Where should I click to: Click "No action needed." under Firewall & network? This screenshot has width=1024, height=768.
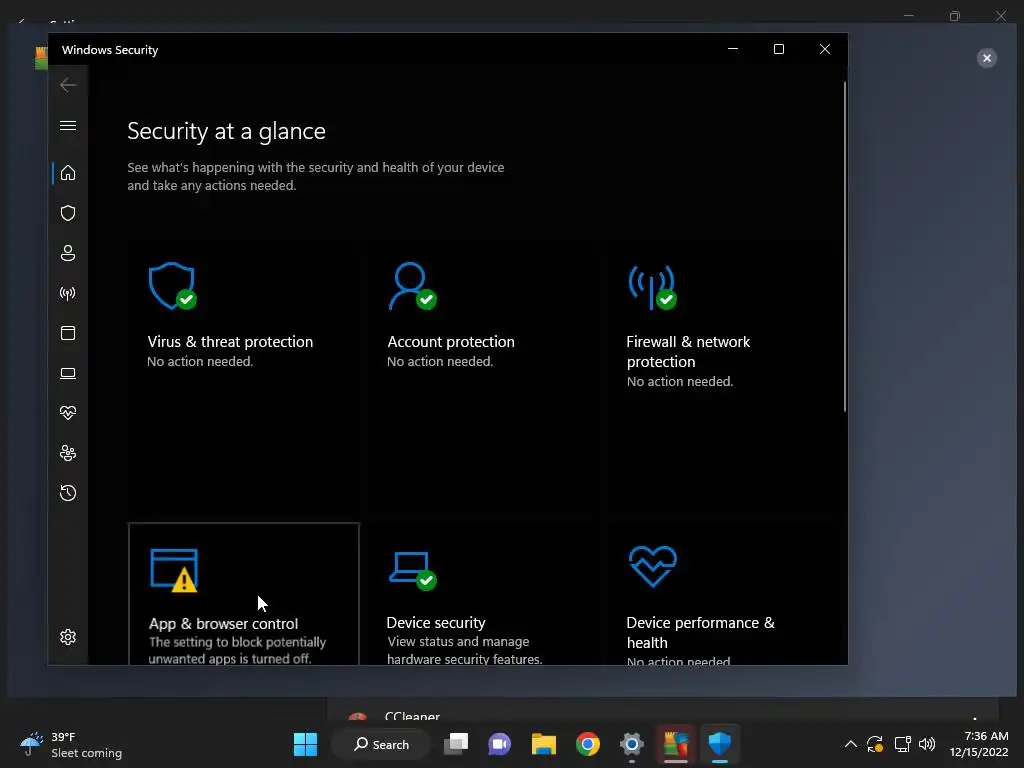coord(680,381)
